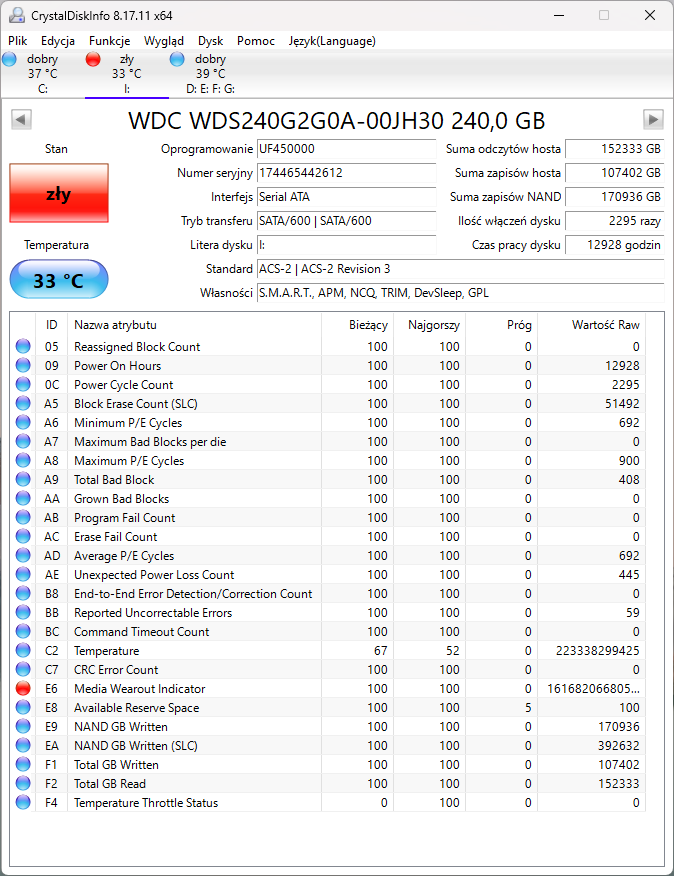Open the Edycja menu

[58, 41]
